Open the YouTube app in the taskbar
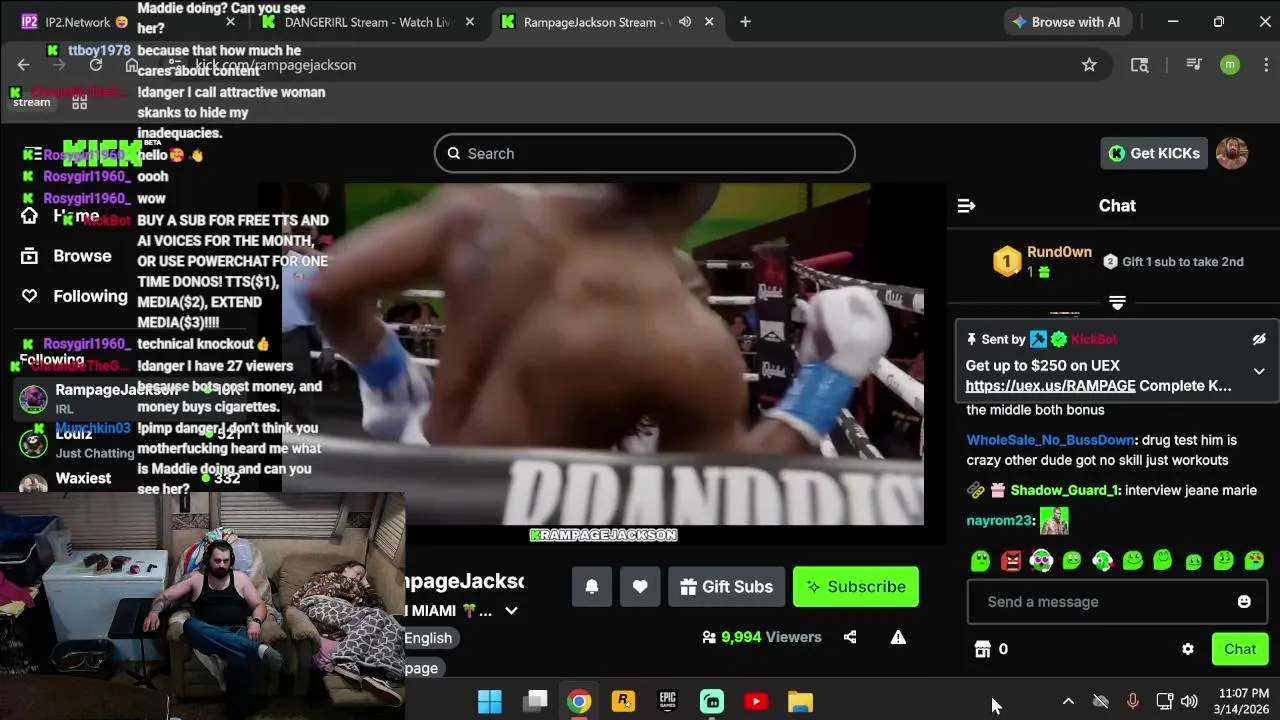Viewport: 1280px width, 720px height. 756,701
